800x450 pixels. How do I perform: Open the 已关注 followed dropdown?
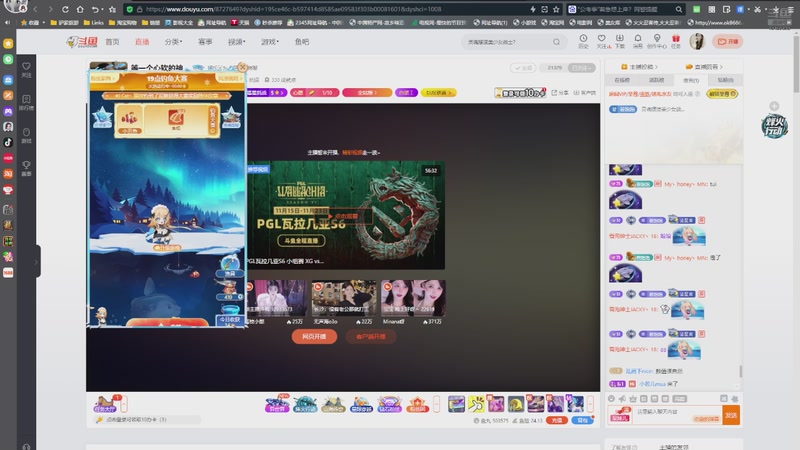tap(582, 68)
